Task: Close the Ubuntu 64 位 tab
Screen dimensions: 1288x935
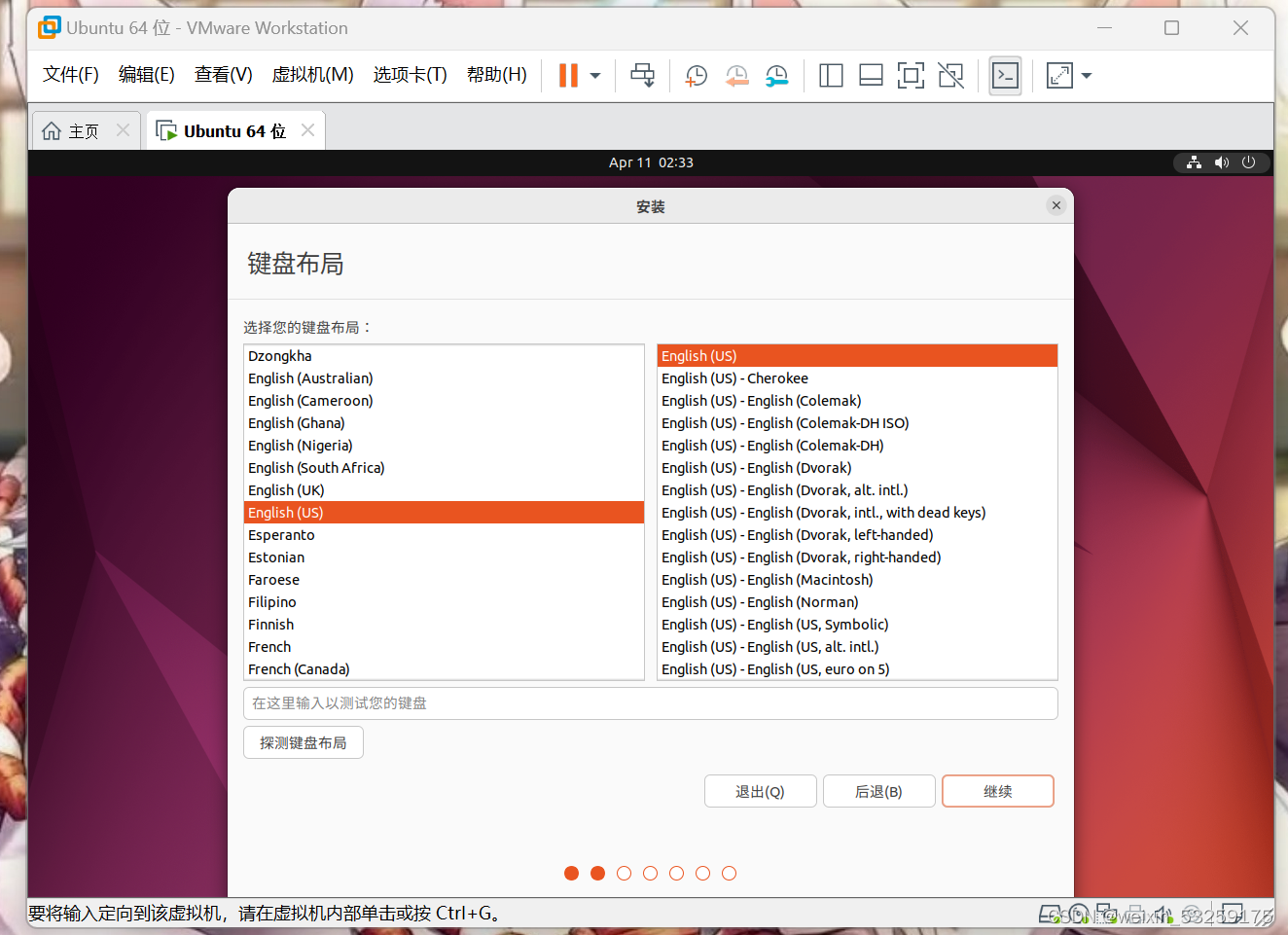Action: click(307, 130)
